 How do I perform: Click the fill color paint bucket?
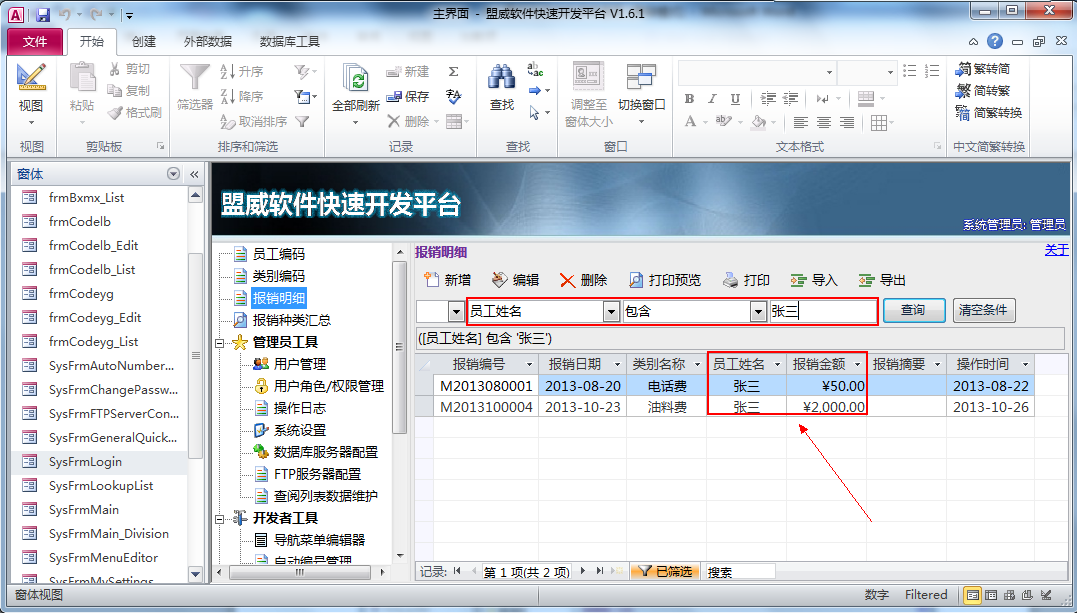pyautogui.click(x=758, y=122)
